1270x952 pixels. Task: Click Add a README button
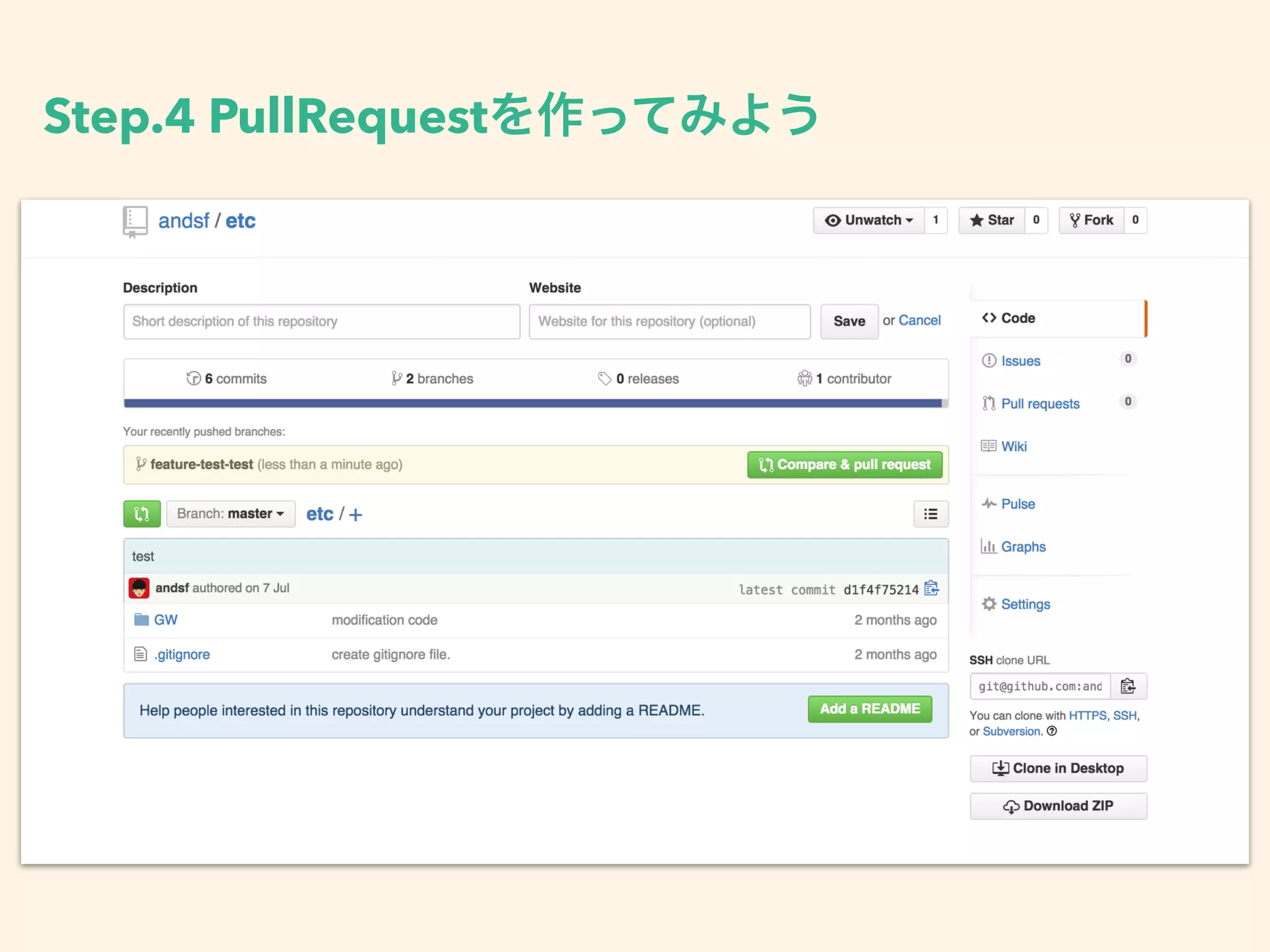(x=870, y=709)
